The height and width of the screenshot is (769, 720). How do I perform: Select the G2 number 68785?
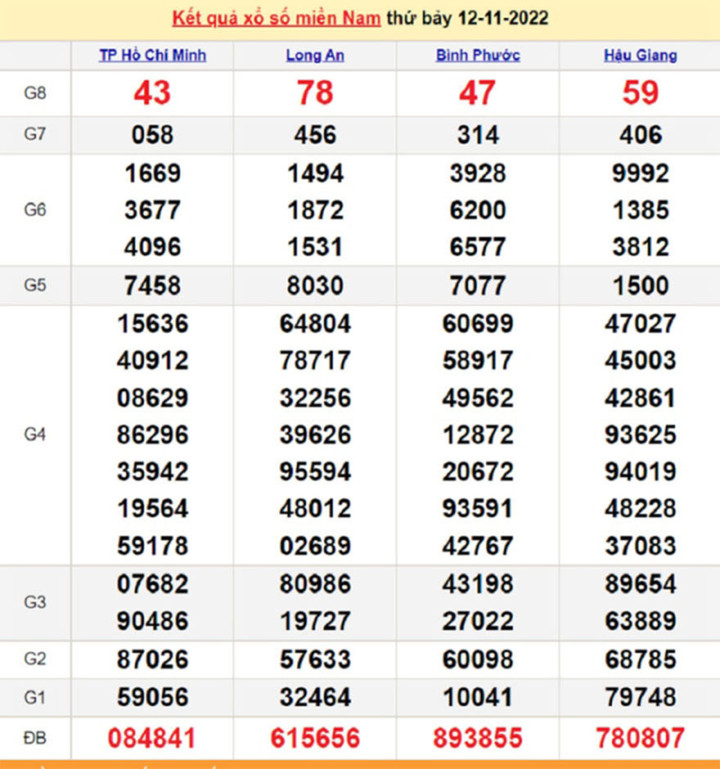tap(640, 660)
